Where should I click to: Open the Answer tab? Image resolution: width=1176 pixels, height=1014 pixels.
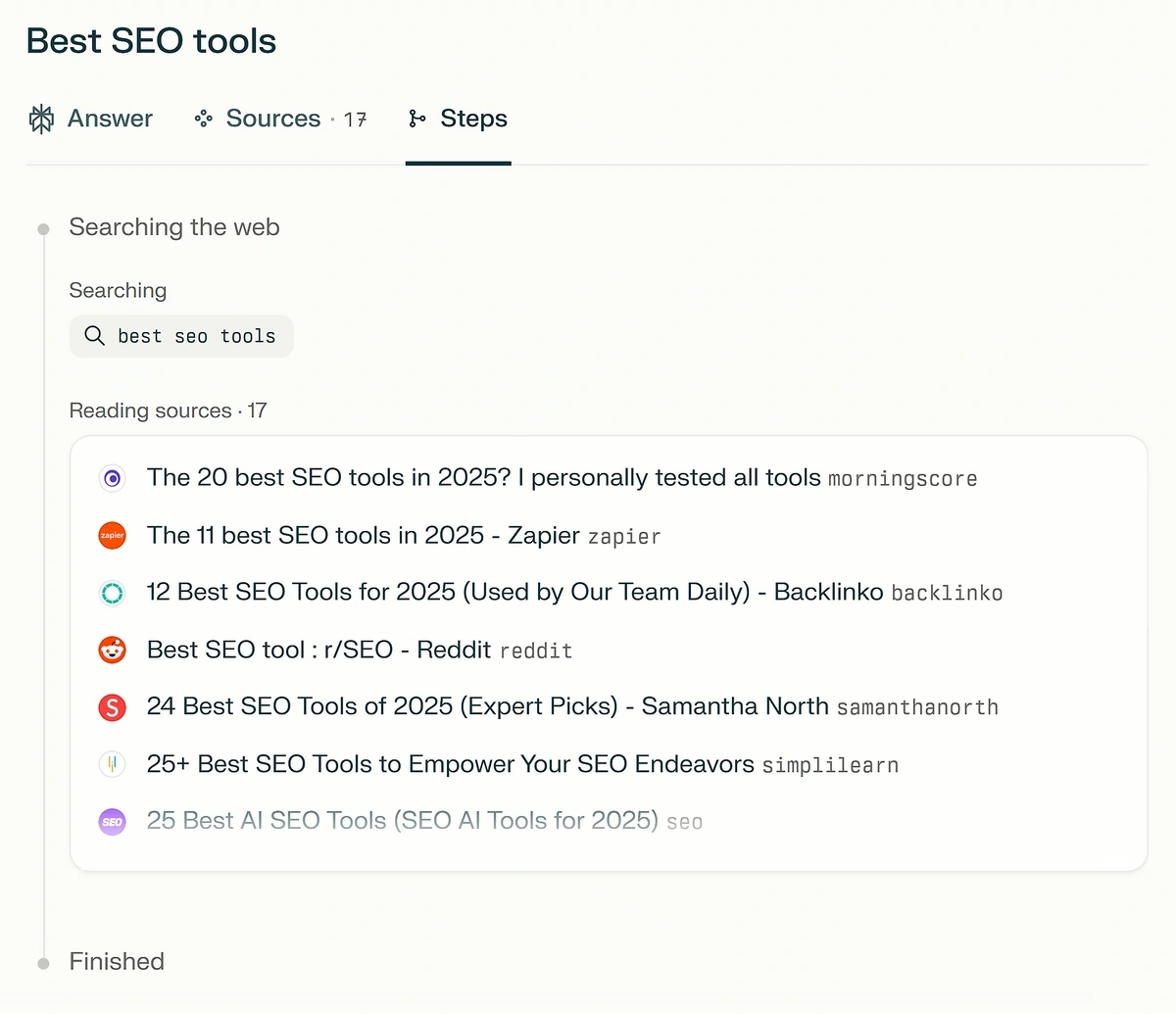coord(90,119)
